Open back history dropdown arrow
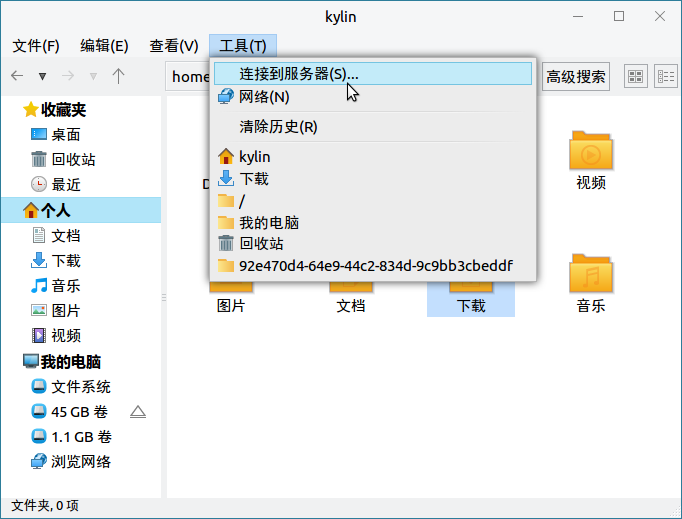682x519 pixels. [42, 77]
